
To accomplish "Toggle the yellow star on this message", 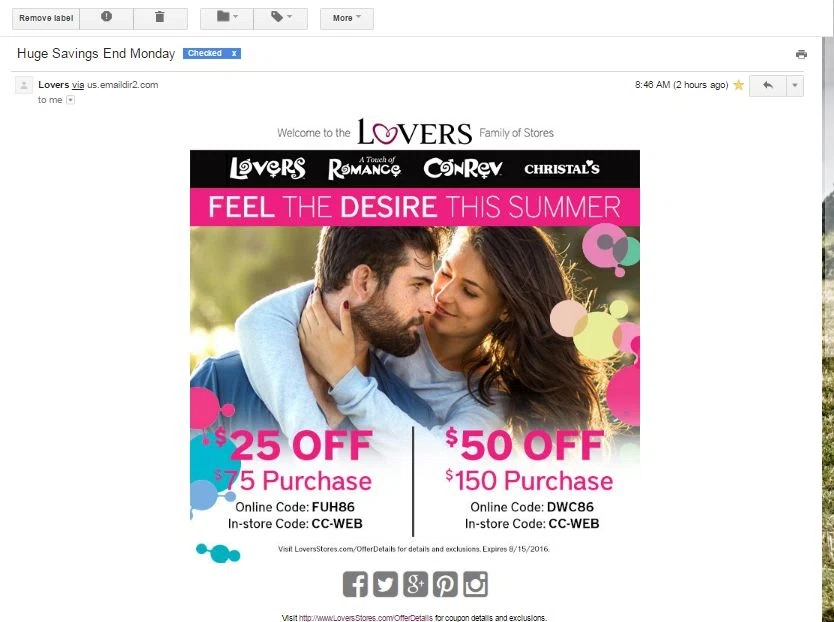I will 738,85.
